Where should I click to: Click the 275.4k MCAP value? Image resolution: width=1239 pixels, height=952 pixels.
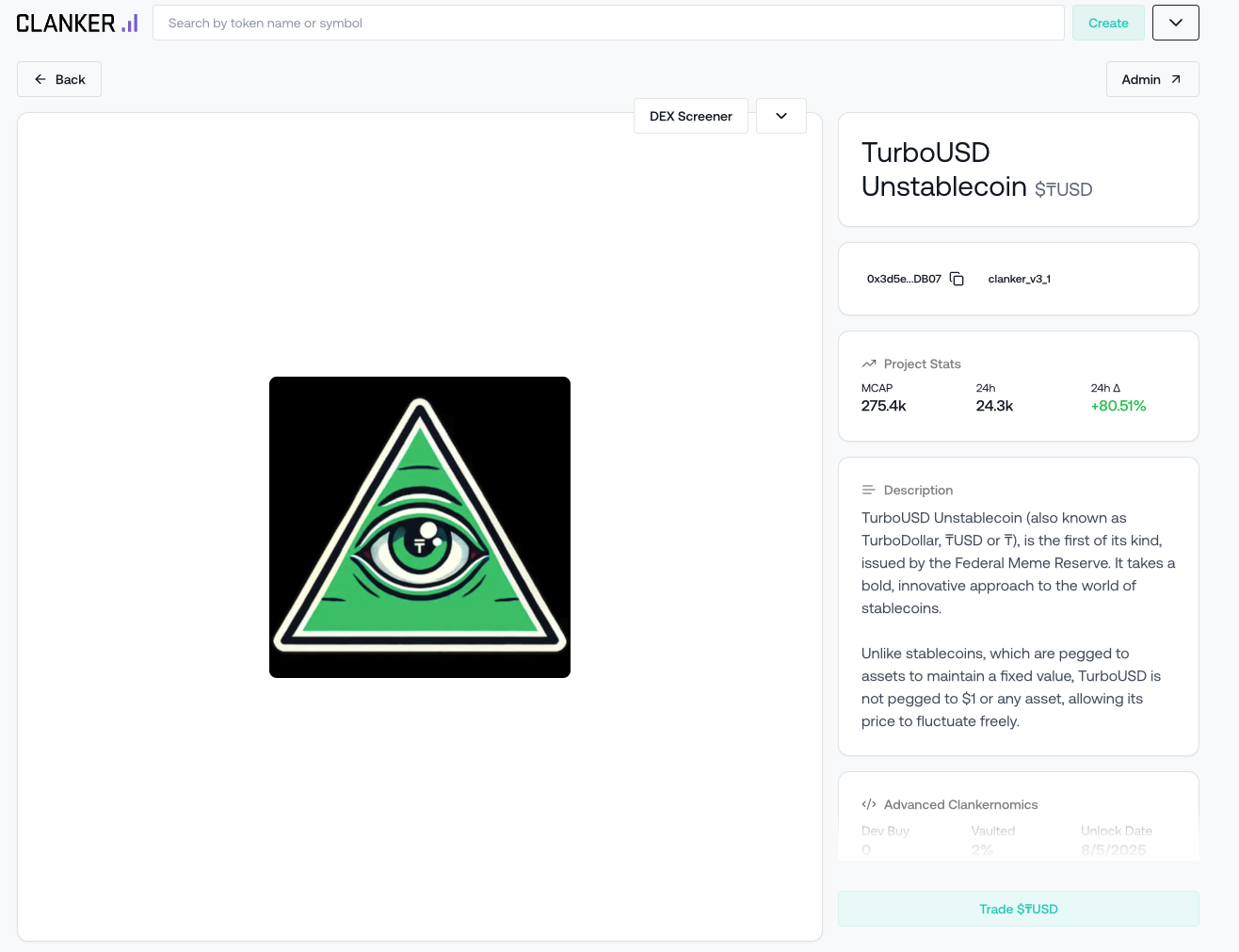point(883,406)
